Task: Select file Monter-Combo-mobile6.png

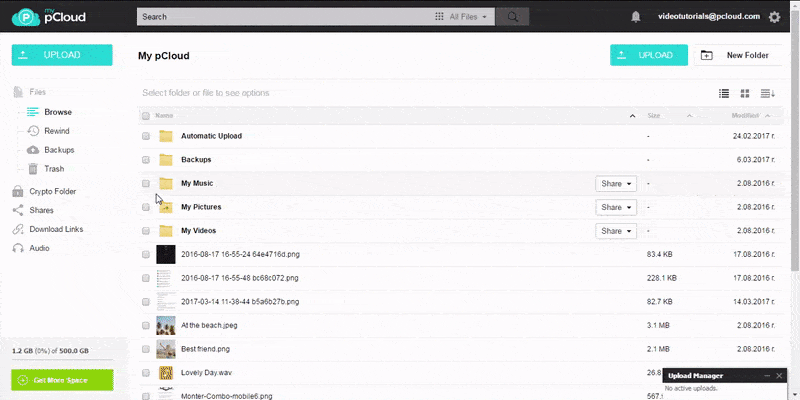Action: point(227,396)
